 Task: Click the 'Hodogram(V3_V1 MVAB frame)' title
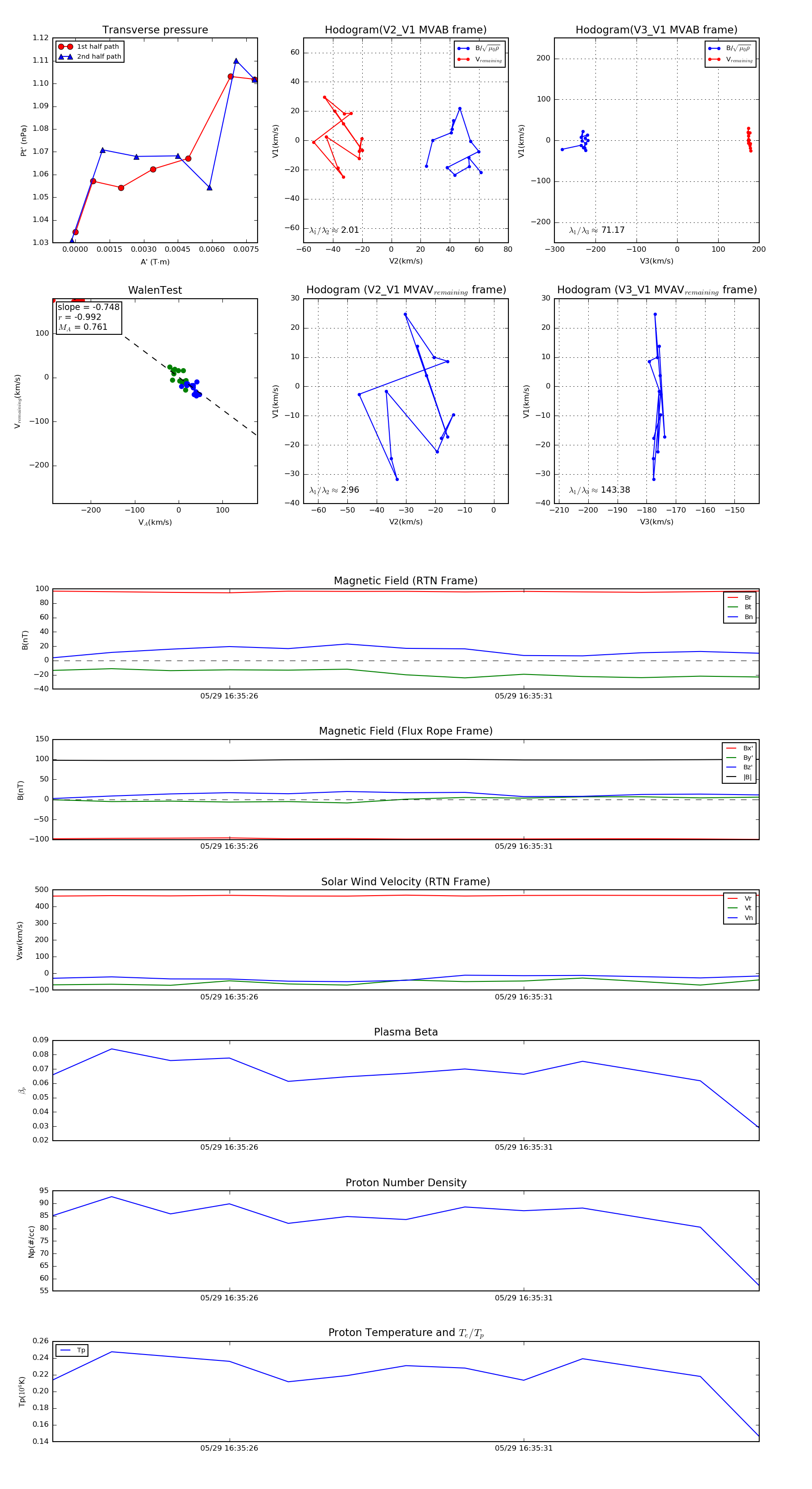(656, 30)
